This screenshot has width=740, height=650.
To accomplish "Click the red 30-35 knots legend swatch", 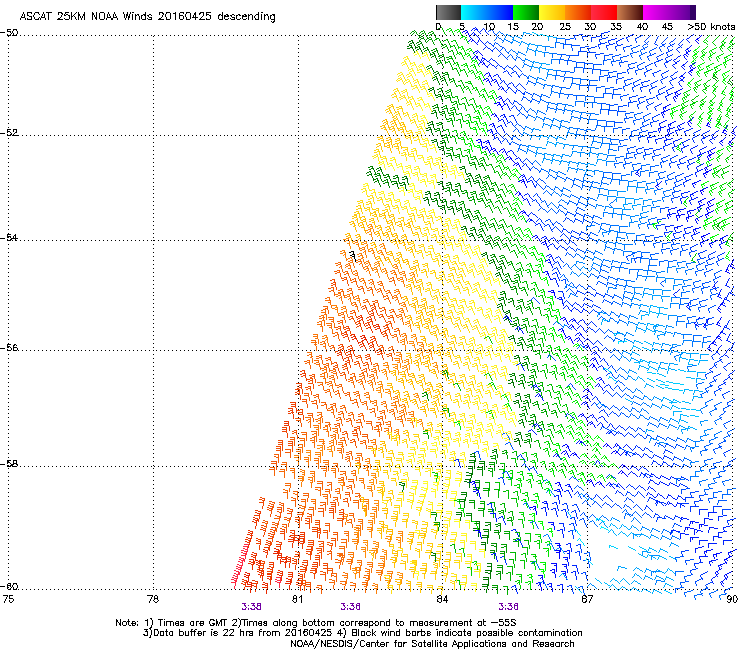I will [x=604, y=12].
